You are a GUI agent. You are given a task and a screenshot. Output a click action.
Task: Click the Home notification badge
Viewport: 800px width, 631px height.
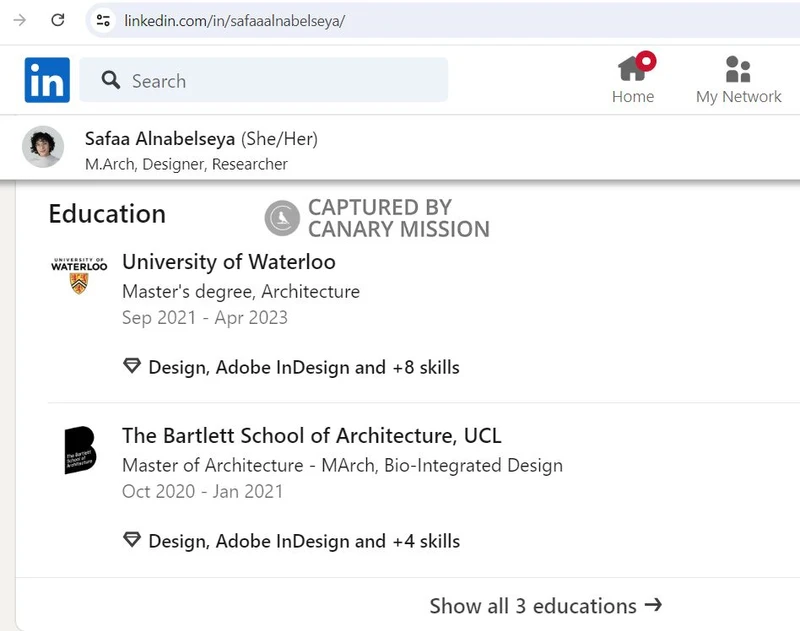coord(646,59)
